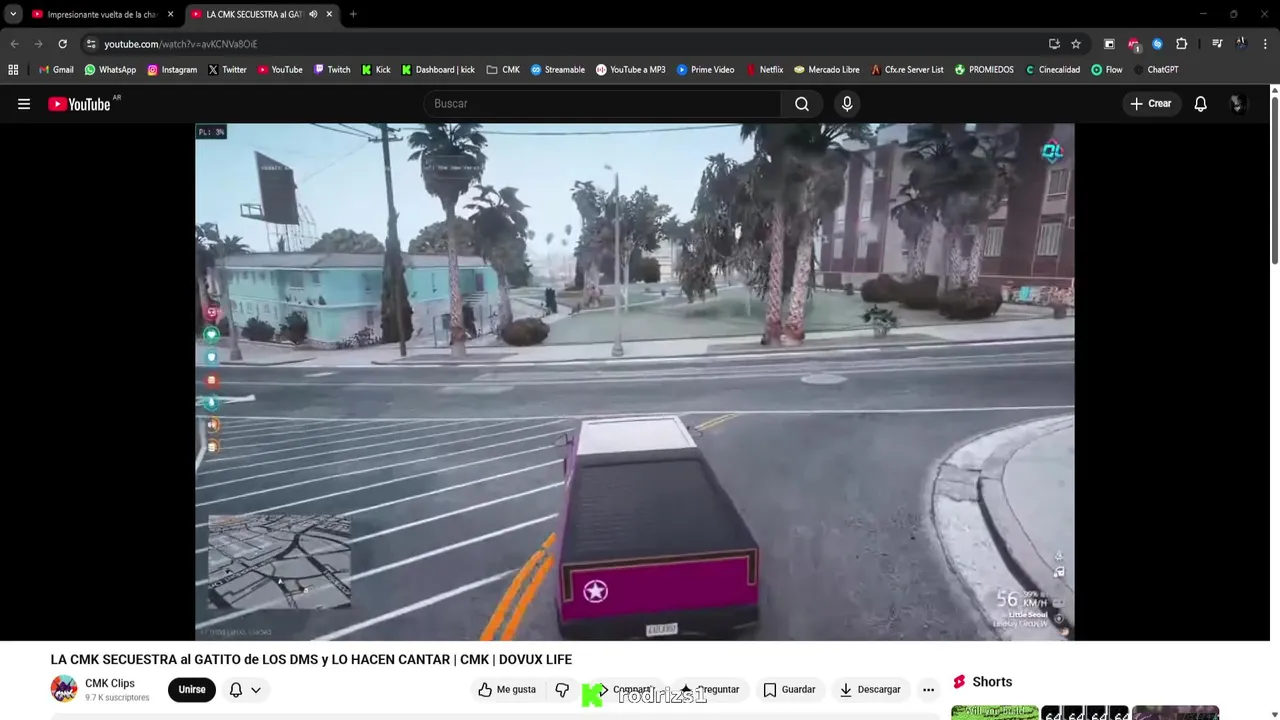Viewport: 1280px width, 720px height.
Task: Open the apps grid in bookmarks bar
Action: point(13,70)
